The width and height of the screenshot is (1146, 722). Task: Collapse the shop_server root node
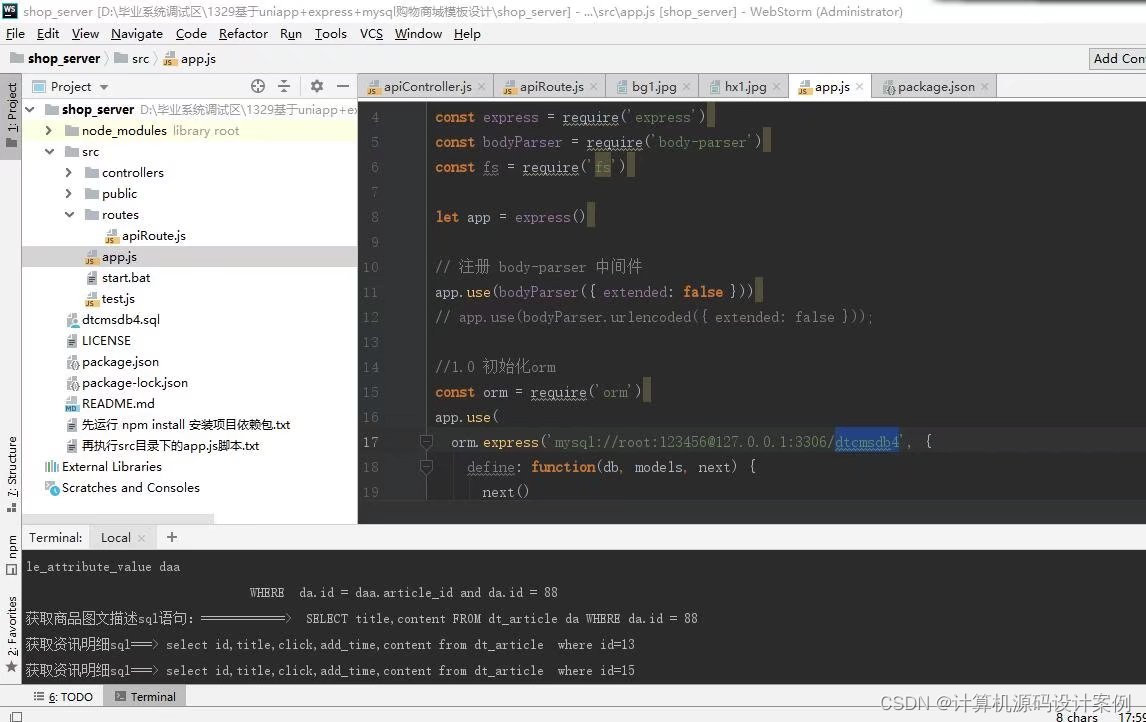pos(30,110)
